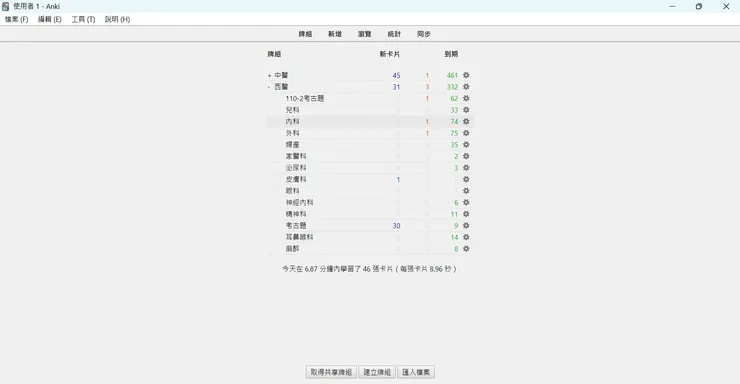Click due count 75 on 外科 row

pos(454,133)
